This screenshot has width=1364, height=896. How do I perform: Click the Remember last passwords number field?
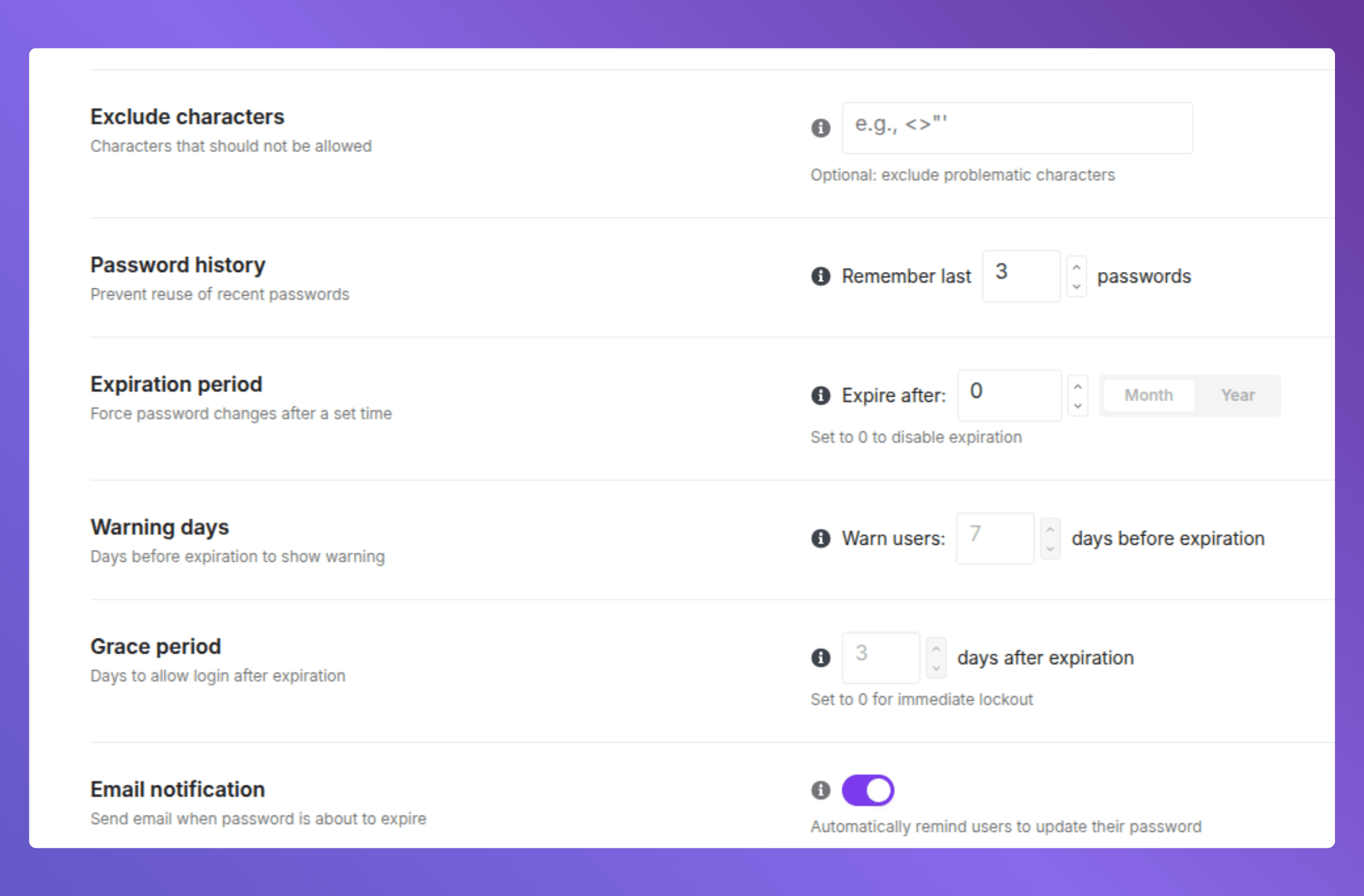tap(1021, 276)
